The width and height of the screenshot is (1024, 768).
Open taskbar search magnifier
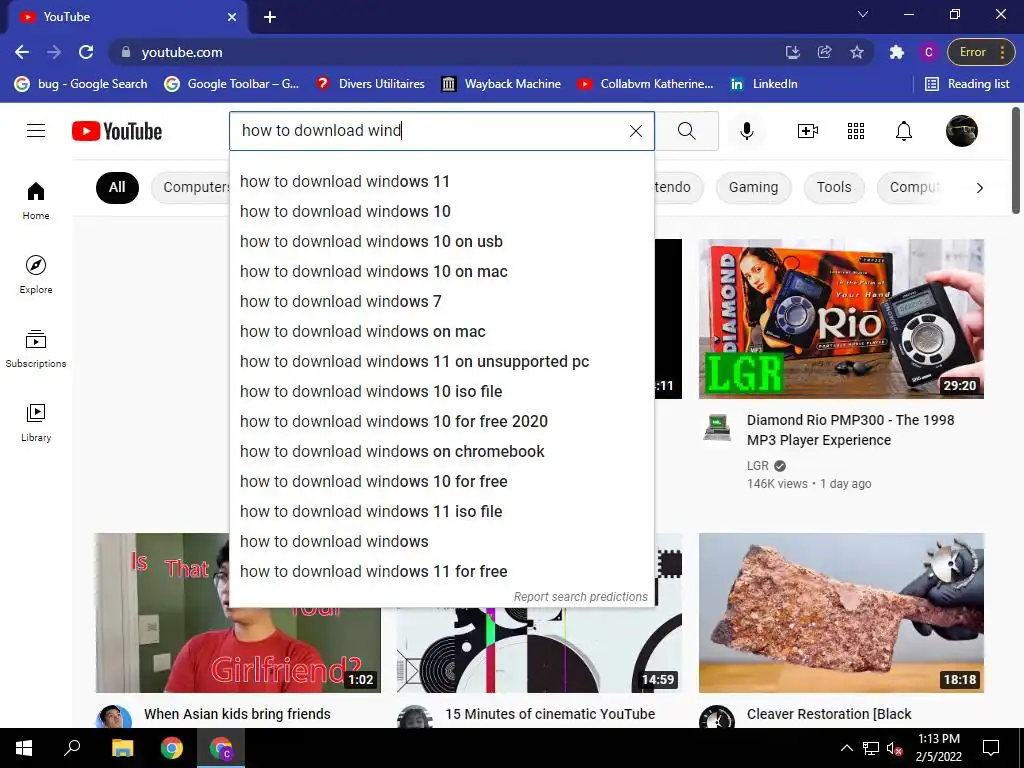pos(72,748)
